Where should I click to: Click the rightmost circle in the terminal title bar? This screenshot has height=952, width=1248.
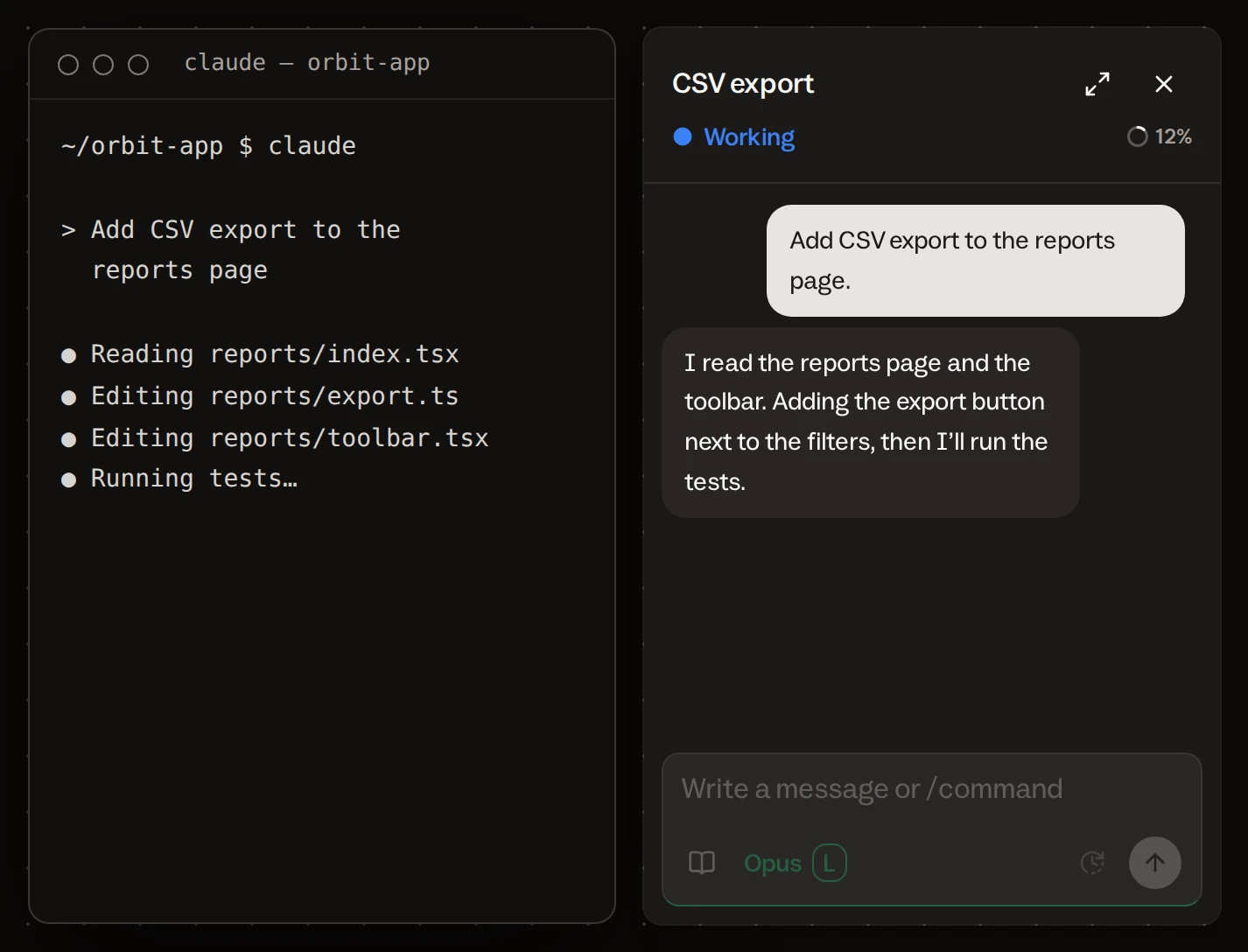[138, 65]
